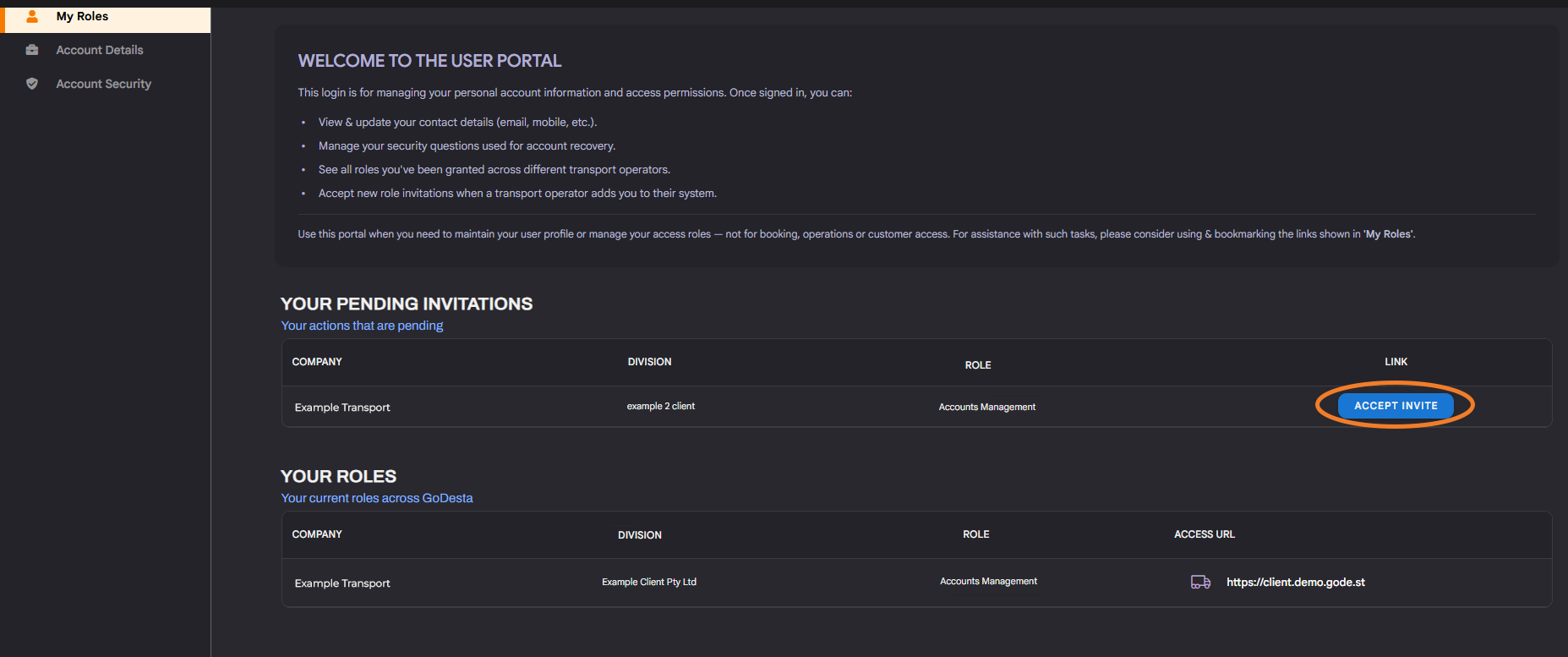1568x657 pixels.
Task: Click the LINK column header
Action: tap(1396, 362)
